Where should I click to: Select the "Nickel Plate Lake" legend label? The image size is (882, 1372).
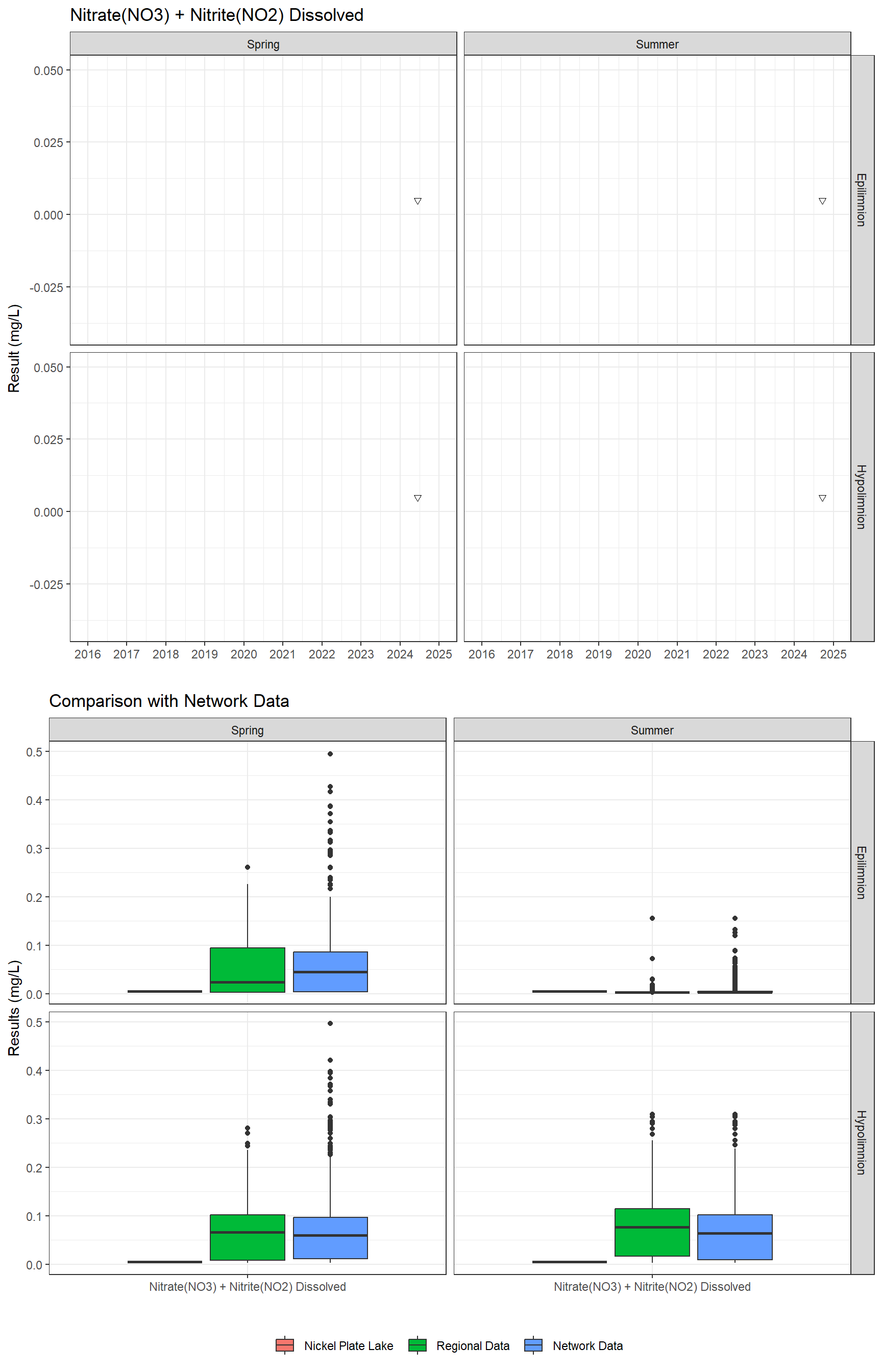(x=348, y=1345)
